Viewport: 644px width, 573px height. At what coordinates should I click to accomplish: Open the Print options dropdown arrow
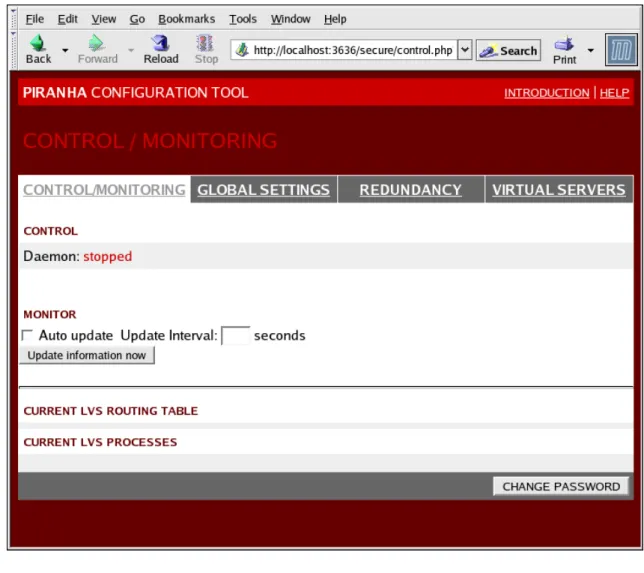tap(591, 50)
